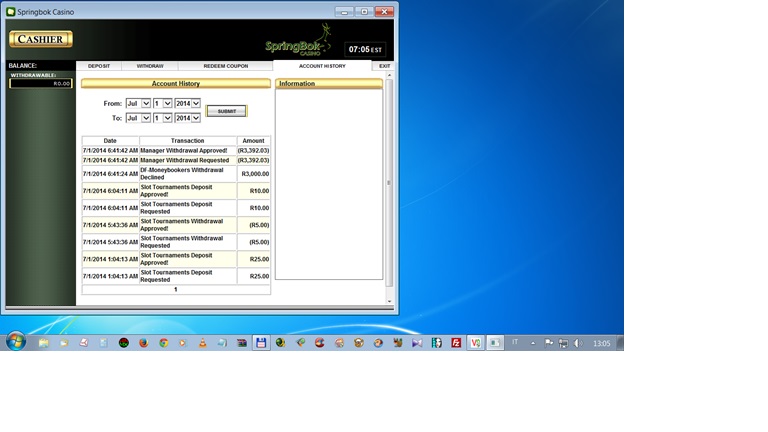Click the withdrawable balance field R0.00
This screenshot has width=768, height=432.
41,83
